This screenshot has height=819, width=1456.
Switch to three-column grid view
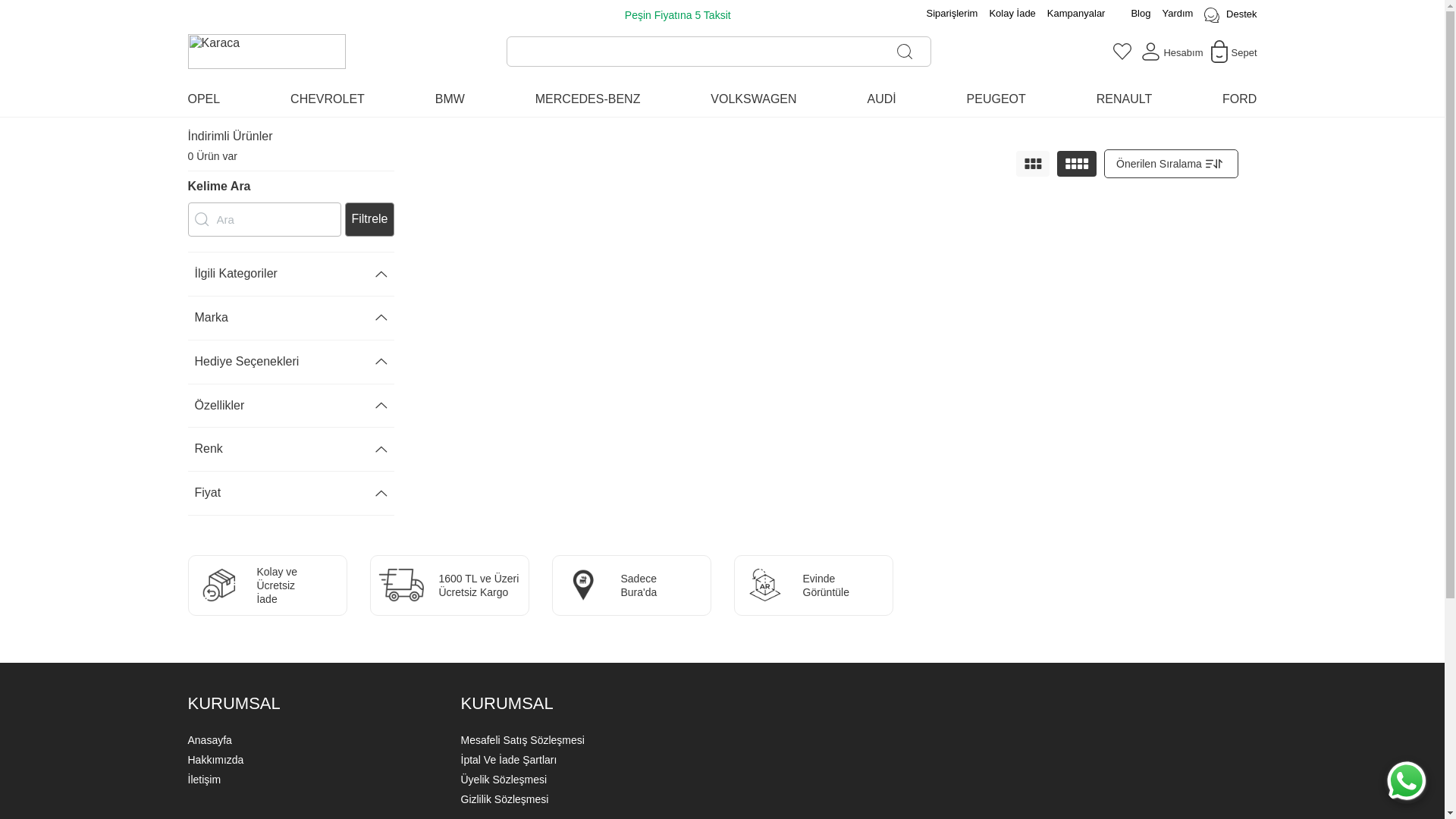(1033, 164)
